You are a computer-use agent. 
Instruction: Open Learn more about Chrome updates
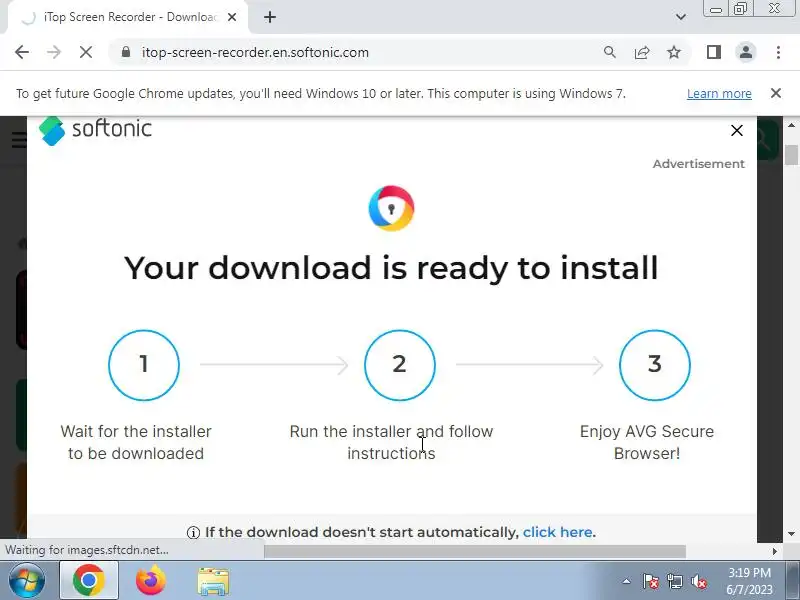[x=719, y=94]
